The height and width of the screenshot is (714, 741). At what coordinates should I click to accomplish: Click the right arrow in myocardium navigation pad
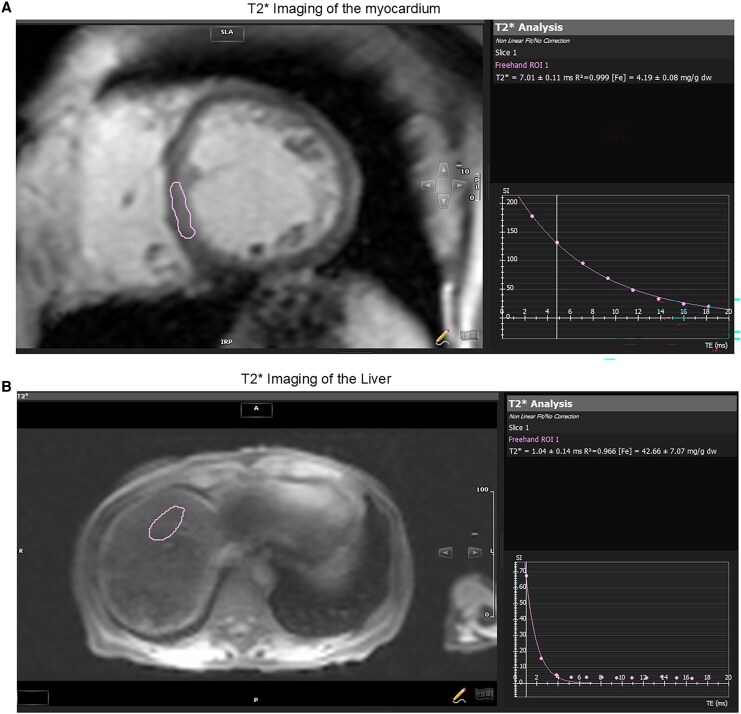[458, 185]
